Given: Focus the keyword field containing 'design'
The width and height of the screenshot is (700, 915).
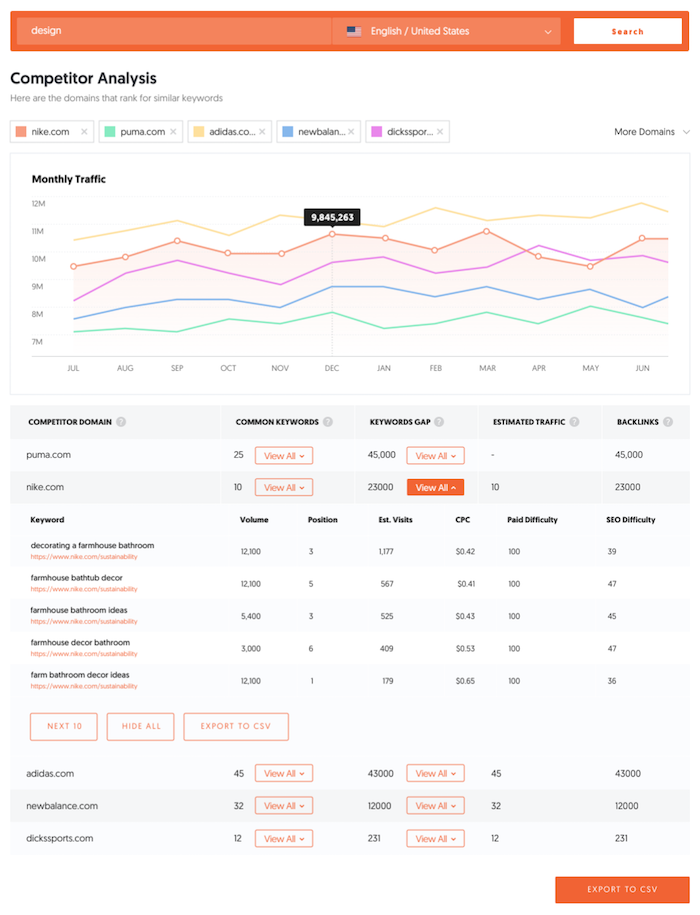Looking at the screenshot, I should [174, 32].
